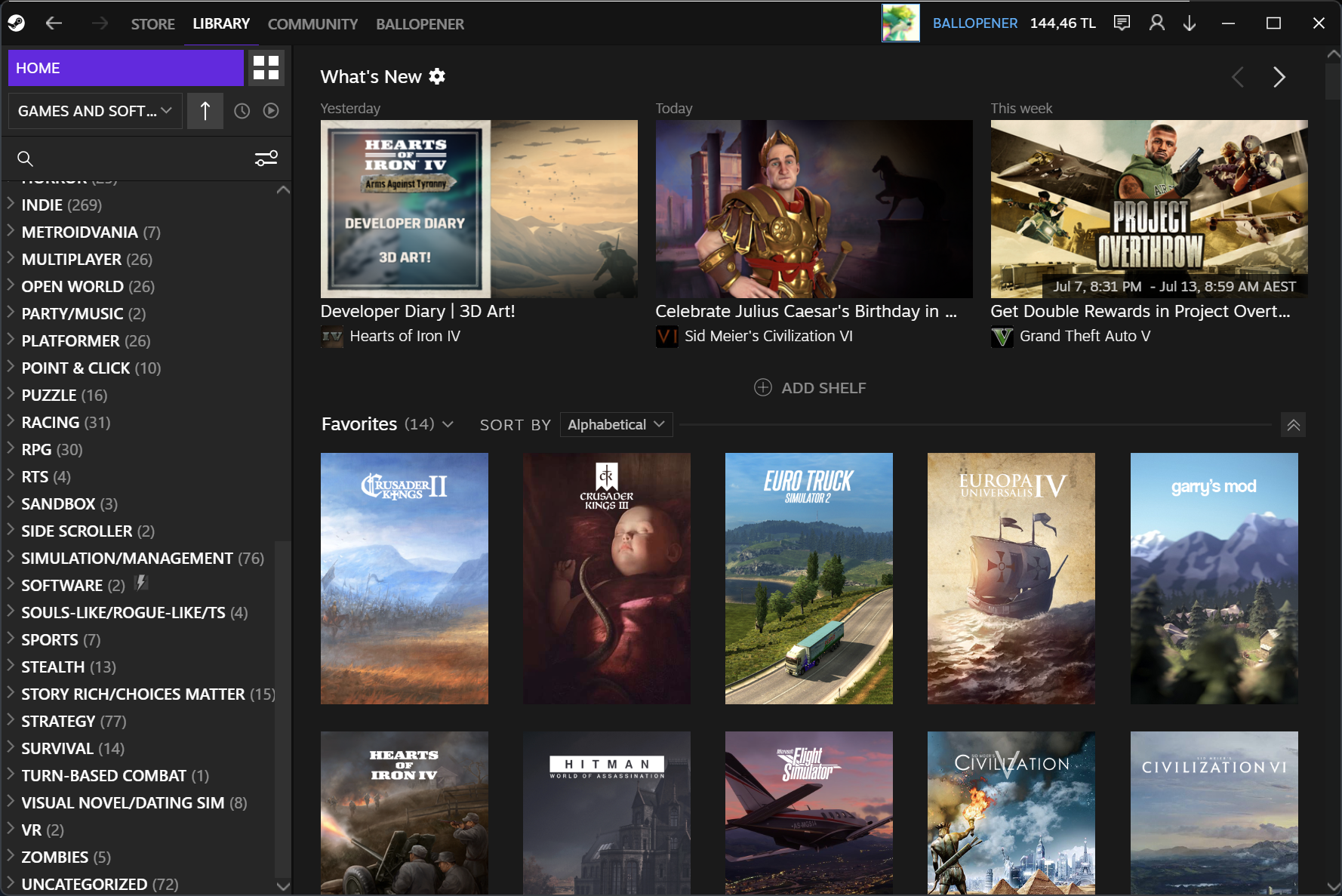Click the library search magnifier icon

25,159
